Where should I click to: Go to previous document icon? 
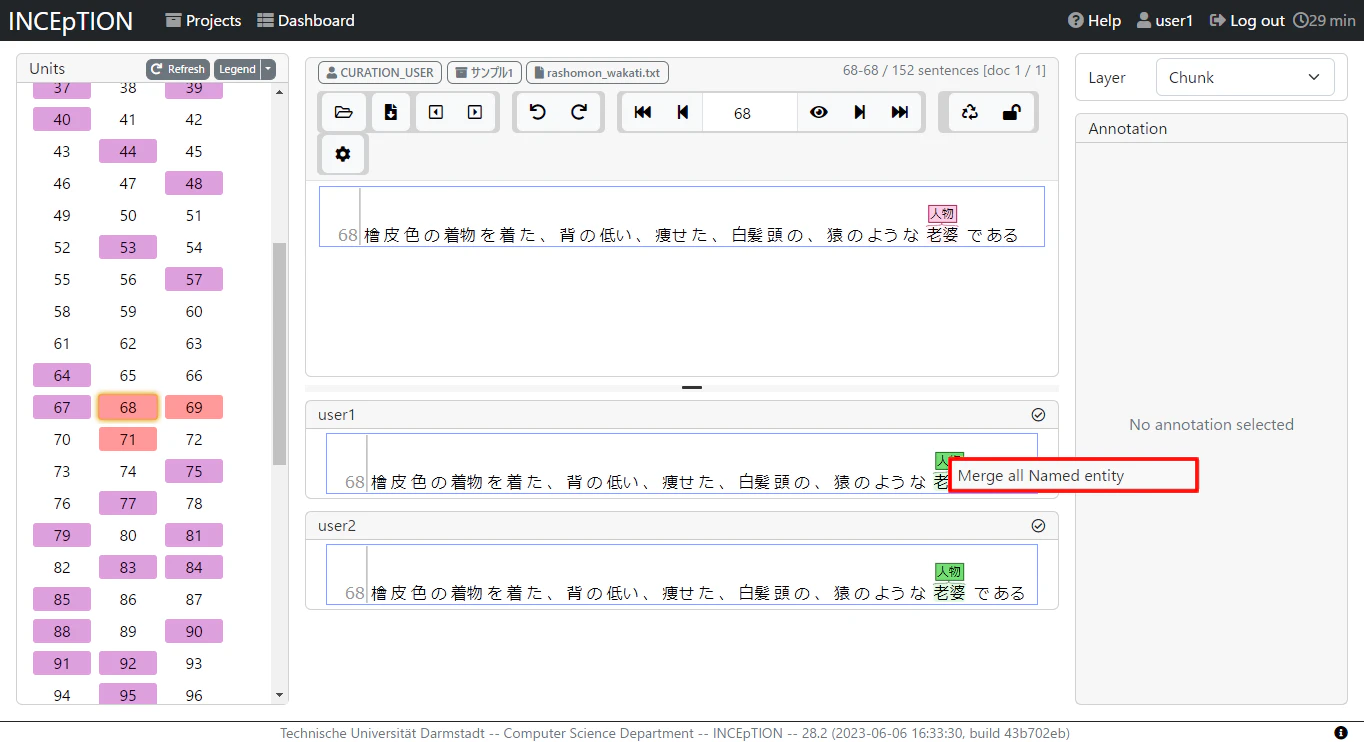pos(436,112)
